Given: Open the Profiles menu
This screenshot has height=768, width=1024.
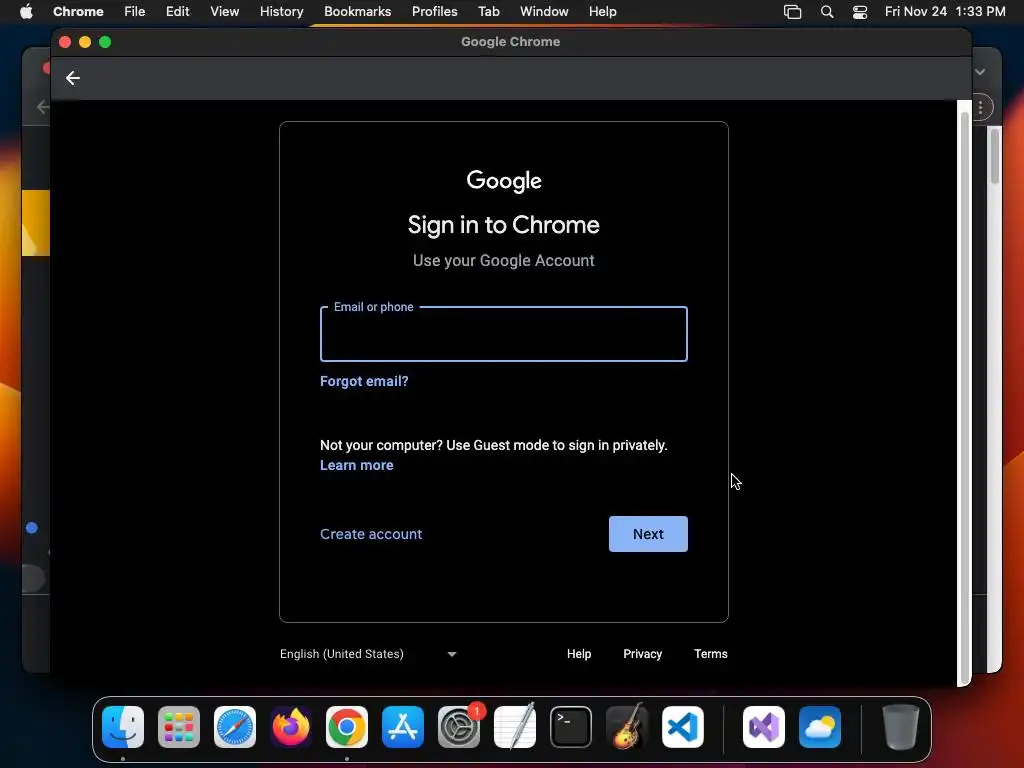Looking at the screenshot, I should (x=434, y=12).
